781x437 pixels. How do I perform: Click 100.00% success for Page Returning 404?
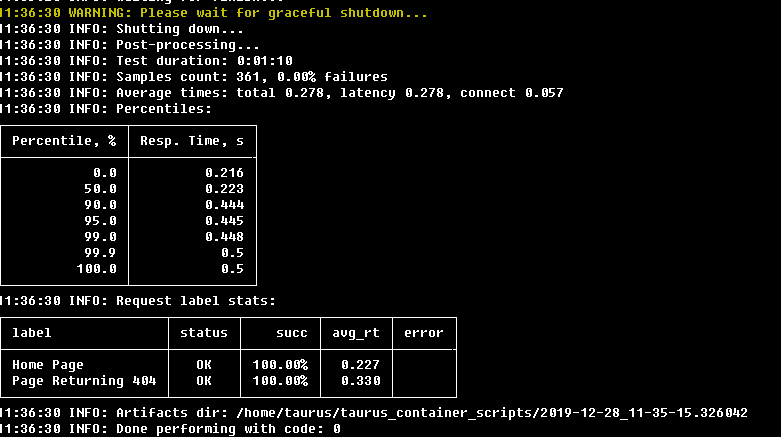click(x=280, y=381)
